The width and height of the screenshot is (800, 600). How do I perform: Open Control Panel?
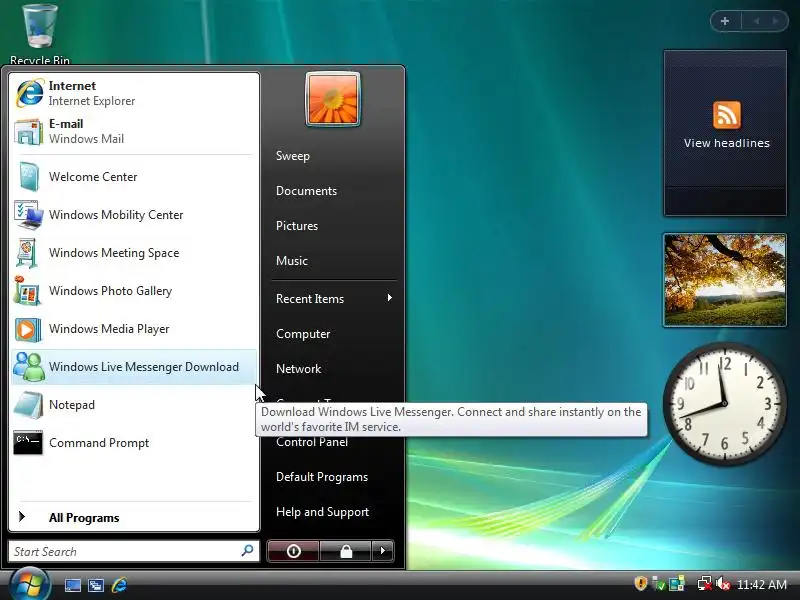[x=312, y=442]
